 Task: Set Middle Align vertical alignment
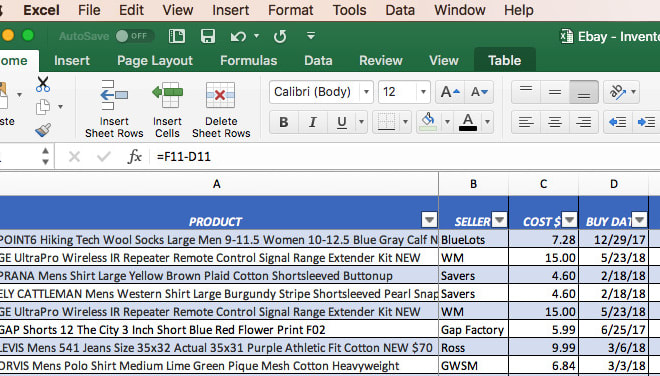[x=555, y=92]
